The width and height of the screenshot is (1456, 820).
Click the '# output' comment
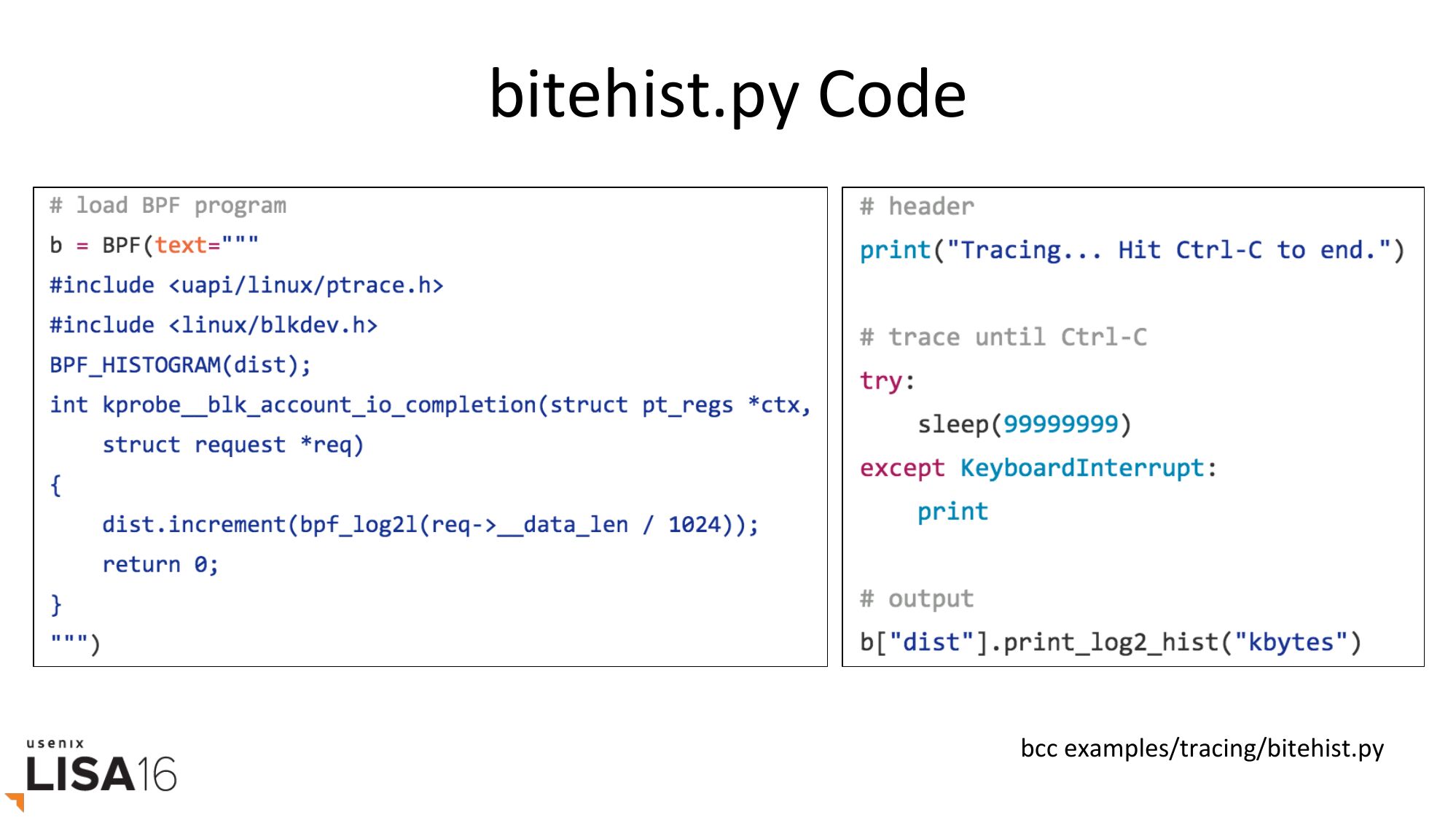click(917, 599)
